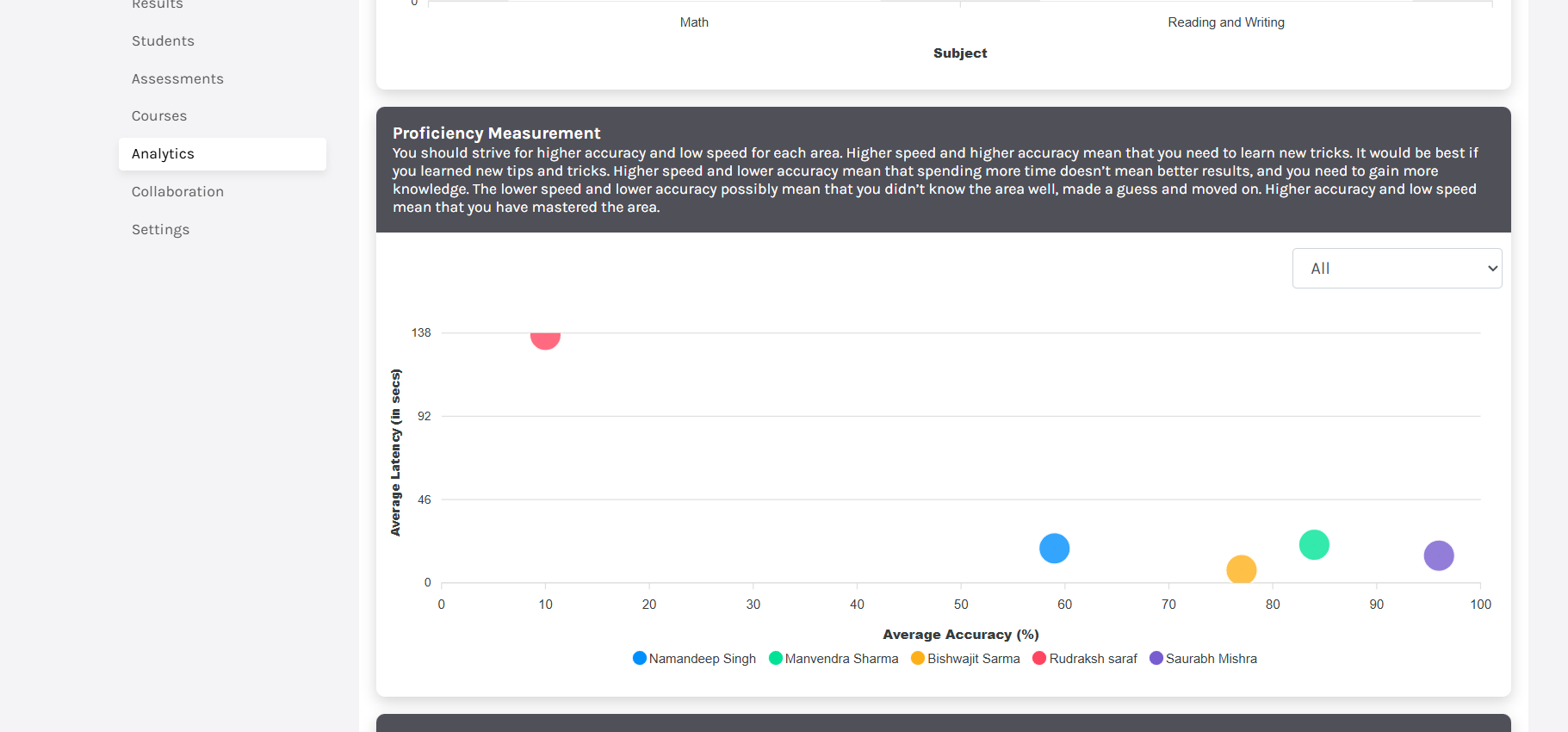Click the Reading and Writing axis label
Viewport: 1568px width, 732px height.
(1225, 22)
